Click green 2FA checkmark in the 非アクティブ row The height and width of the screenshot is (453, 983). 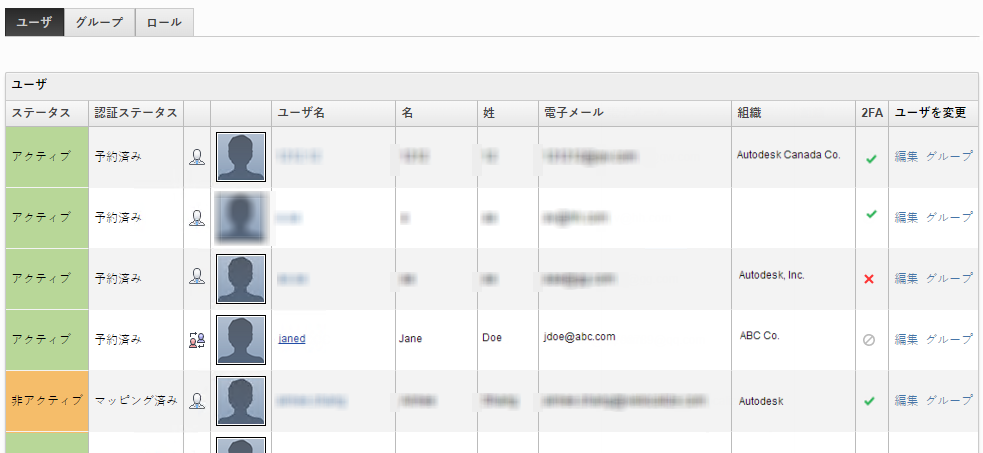[869, 400]
